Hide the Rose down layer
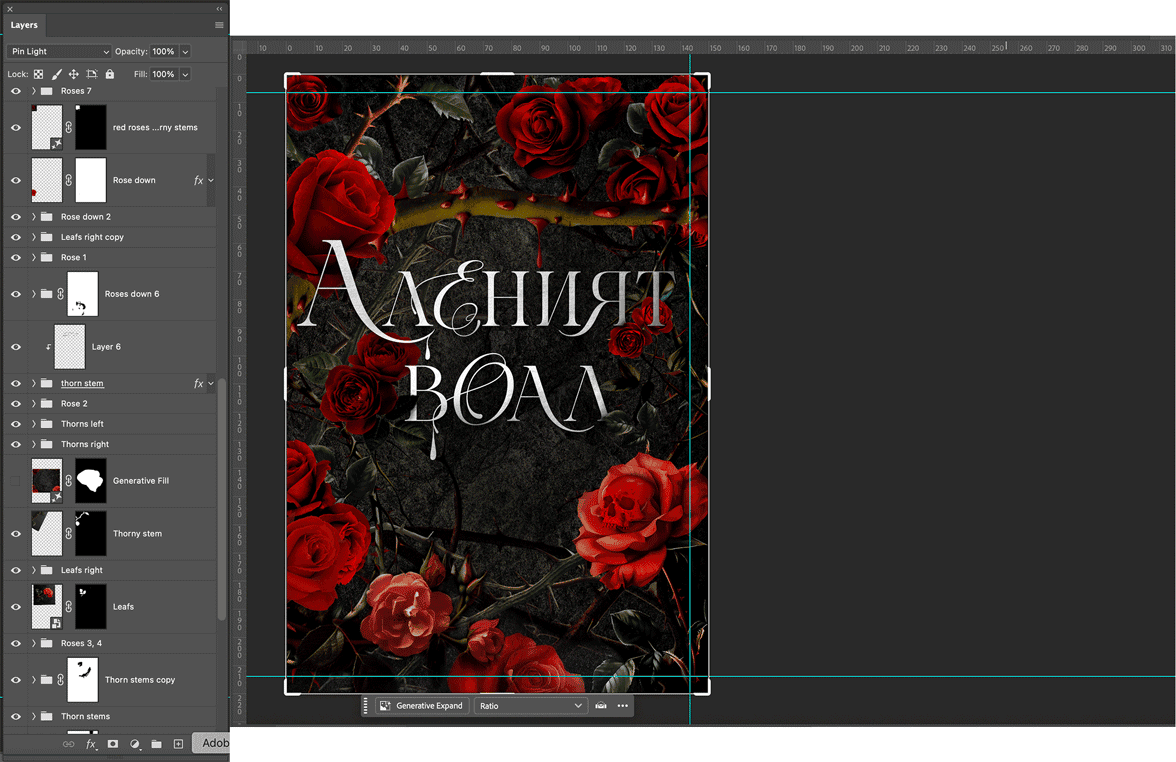 (16, 181)
